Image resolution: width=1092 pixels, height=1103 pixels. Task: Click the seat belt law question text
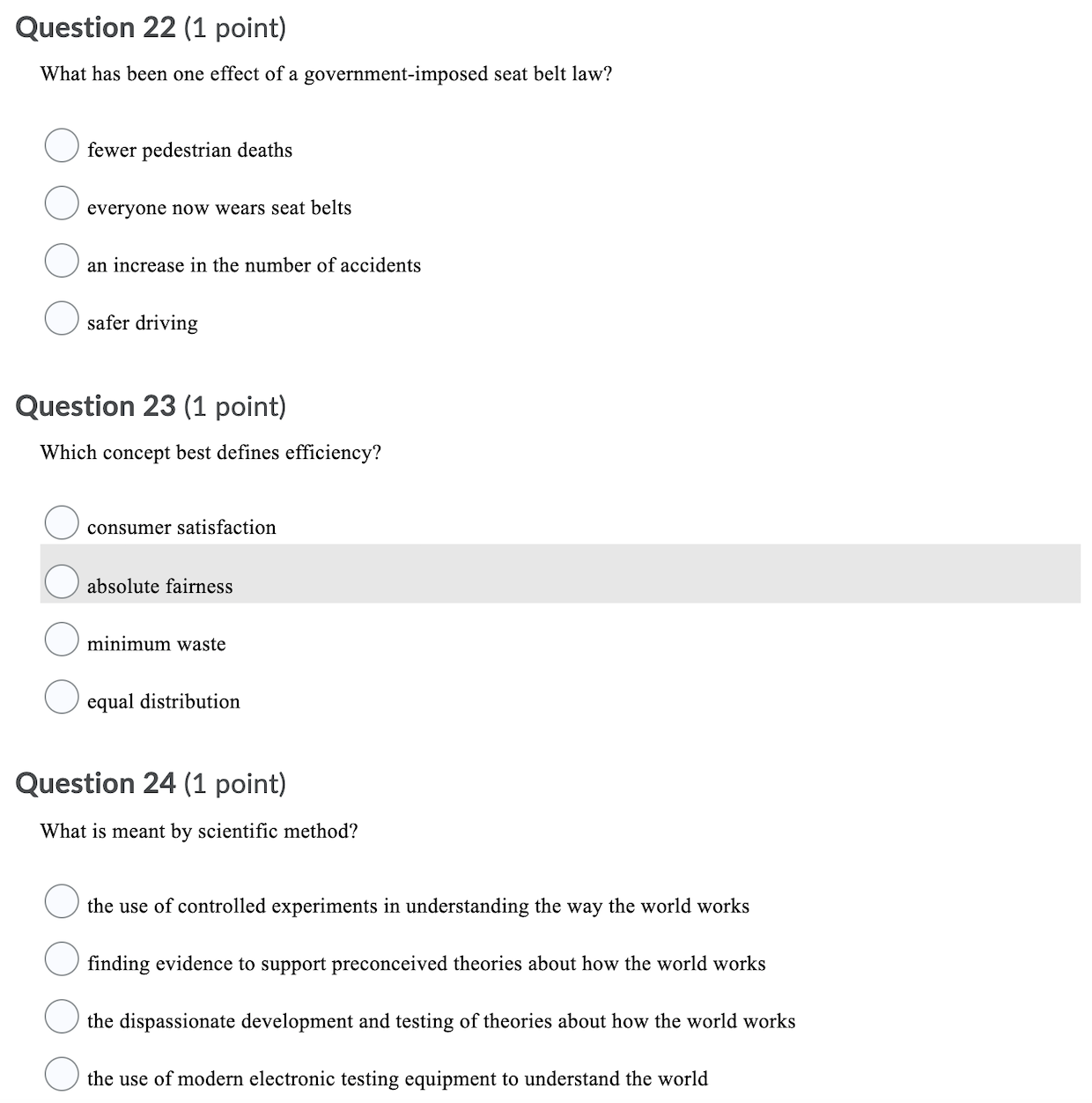point(327,74)
